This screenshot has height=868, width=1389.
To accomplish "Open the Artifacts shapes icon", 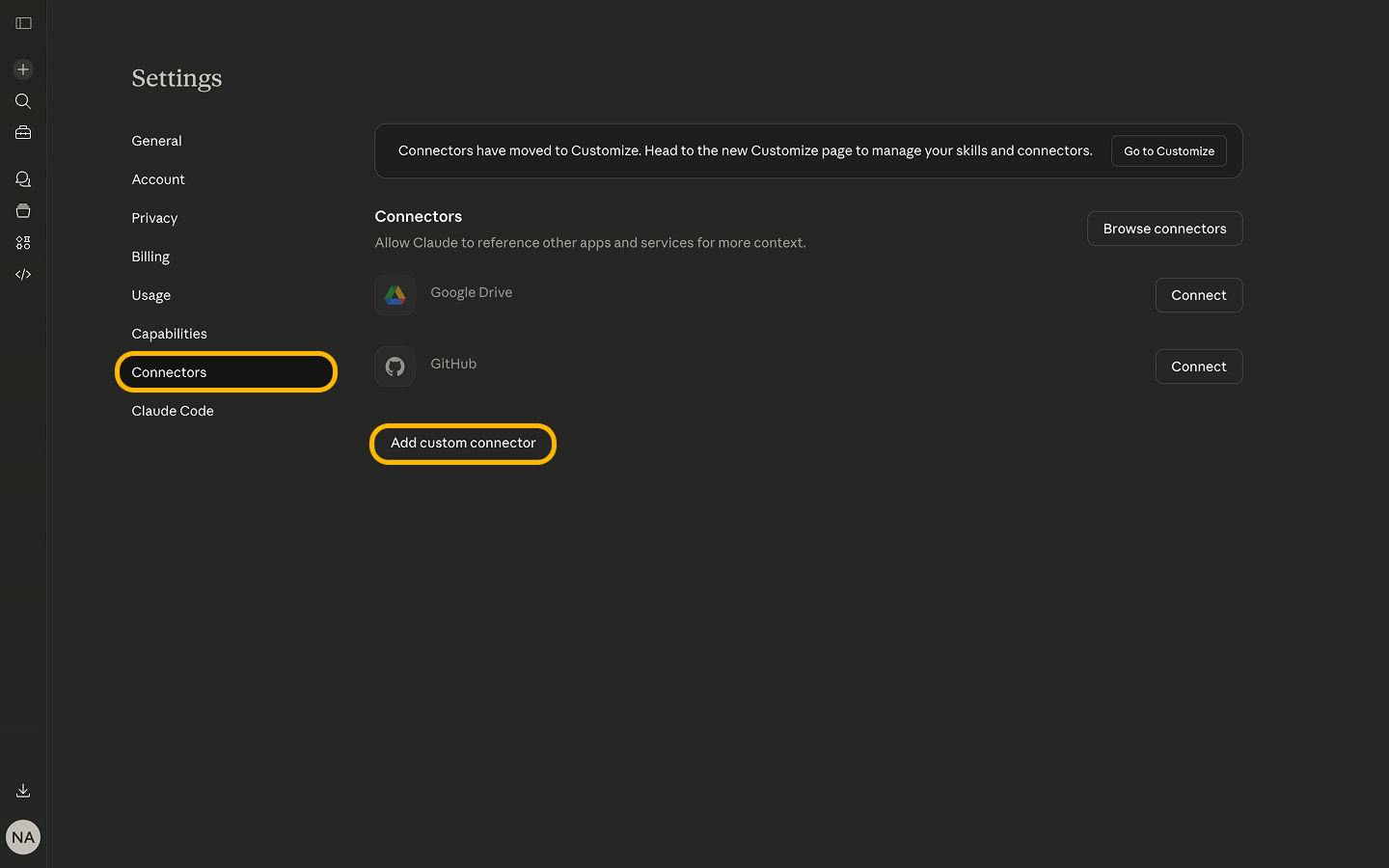I will [23, 243].
